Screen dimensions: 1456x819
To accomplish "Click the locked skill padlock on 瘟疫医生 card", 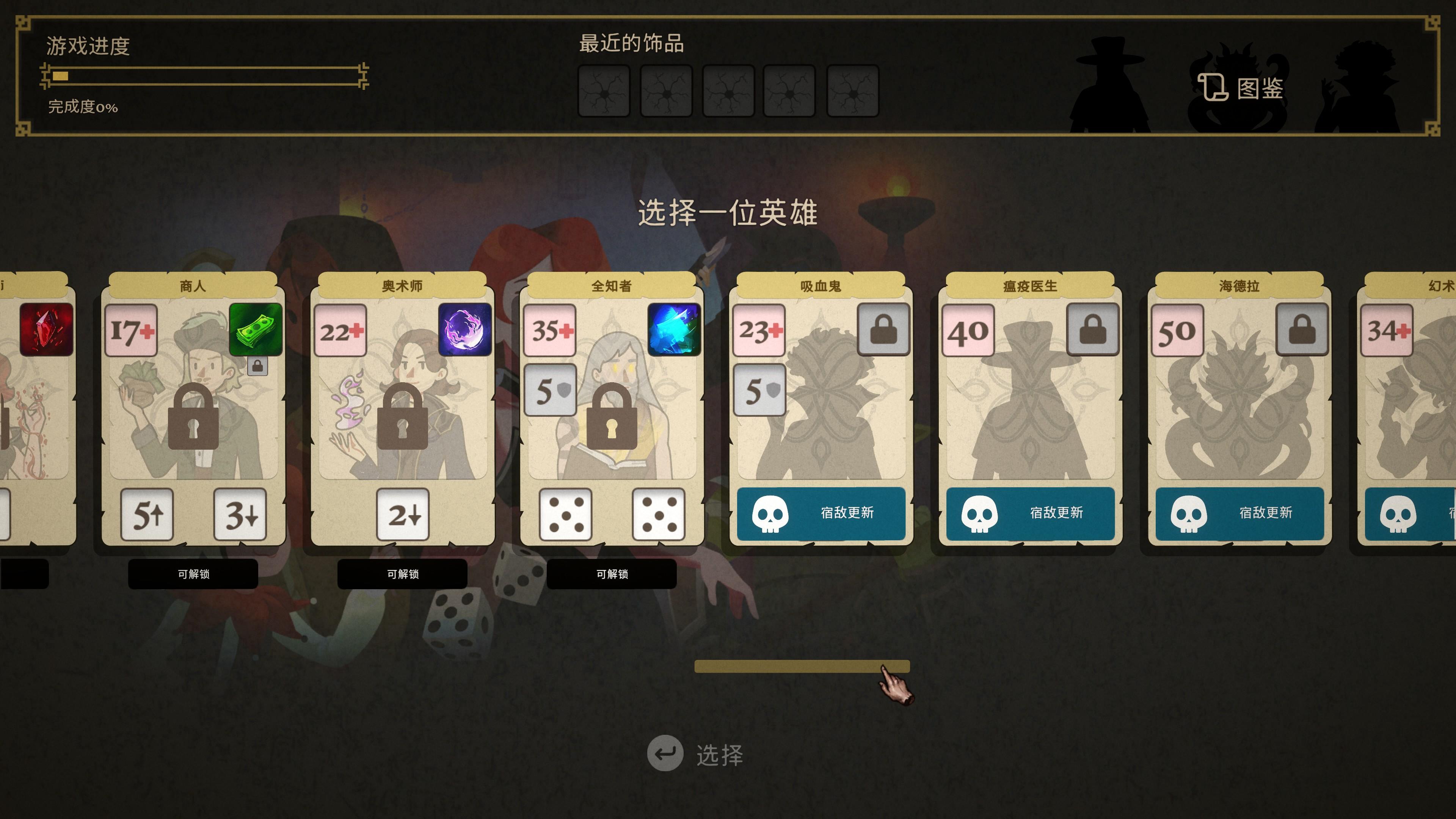I will coord(1092,329).
